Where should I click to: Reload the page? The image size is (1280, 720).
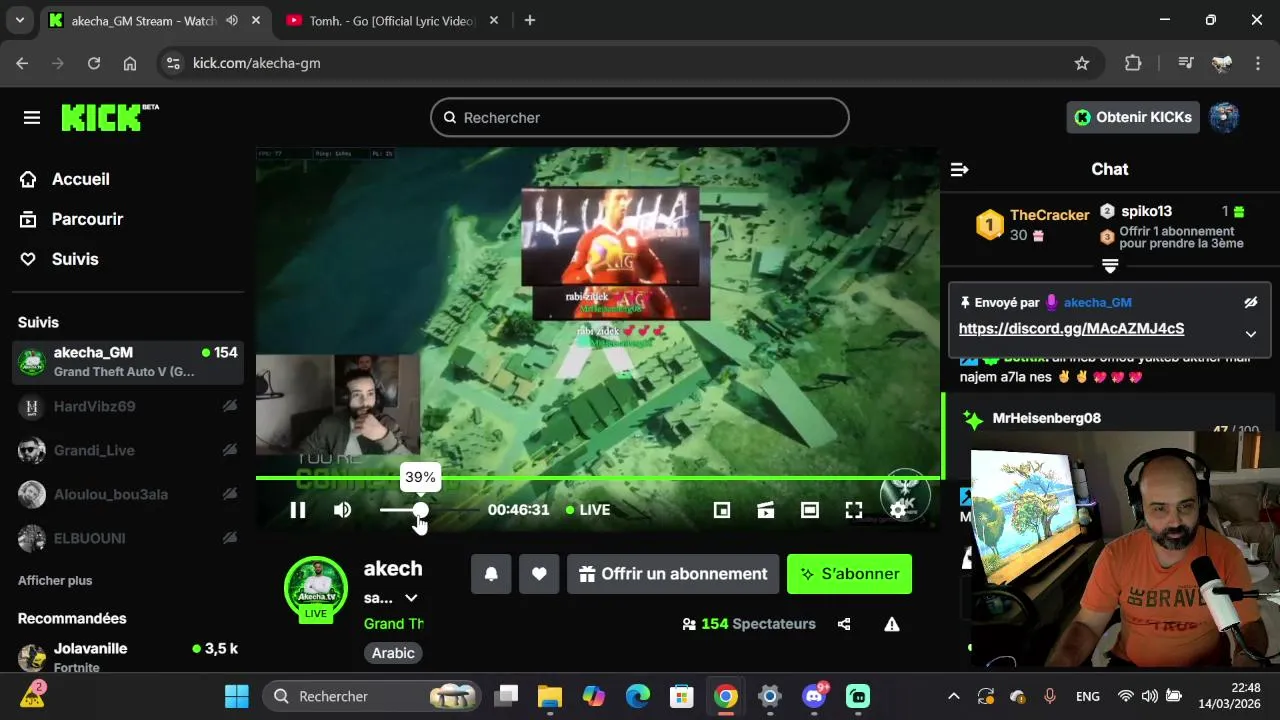tap(94, 63)
